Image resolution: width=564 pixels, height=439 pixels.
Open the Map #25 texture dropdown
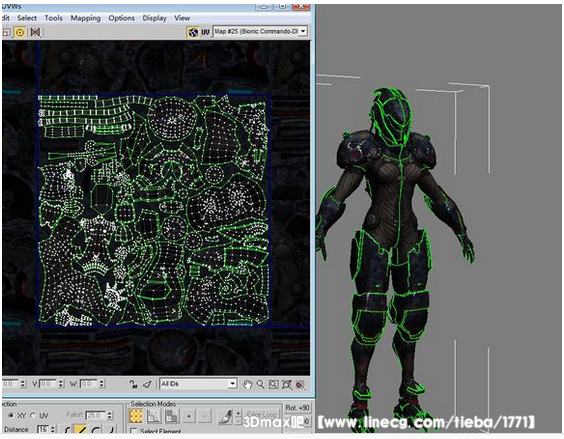260,32
